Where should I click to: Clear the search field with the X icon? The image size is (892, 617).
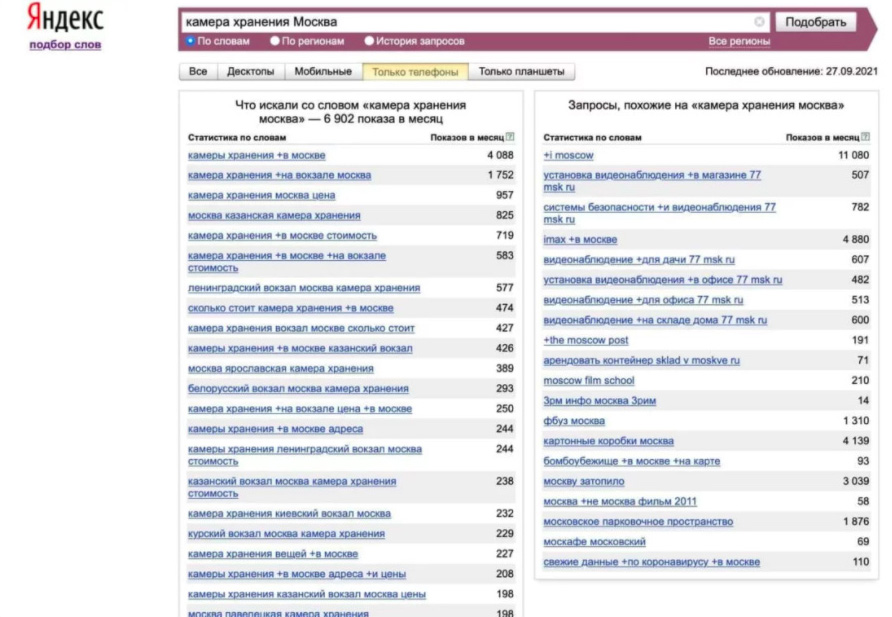(759, 22)
